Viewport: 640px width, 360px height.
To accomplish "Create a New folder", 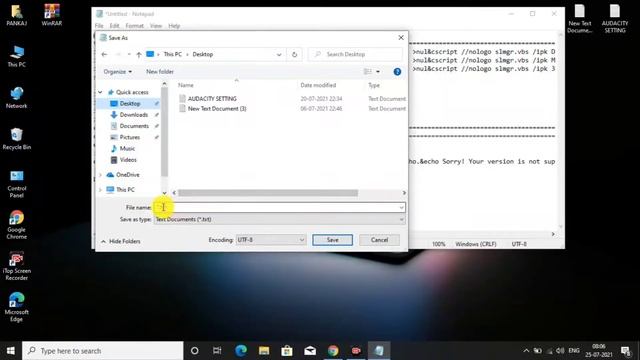I will pos(160,72).
